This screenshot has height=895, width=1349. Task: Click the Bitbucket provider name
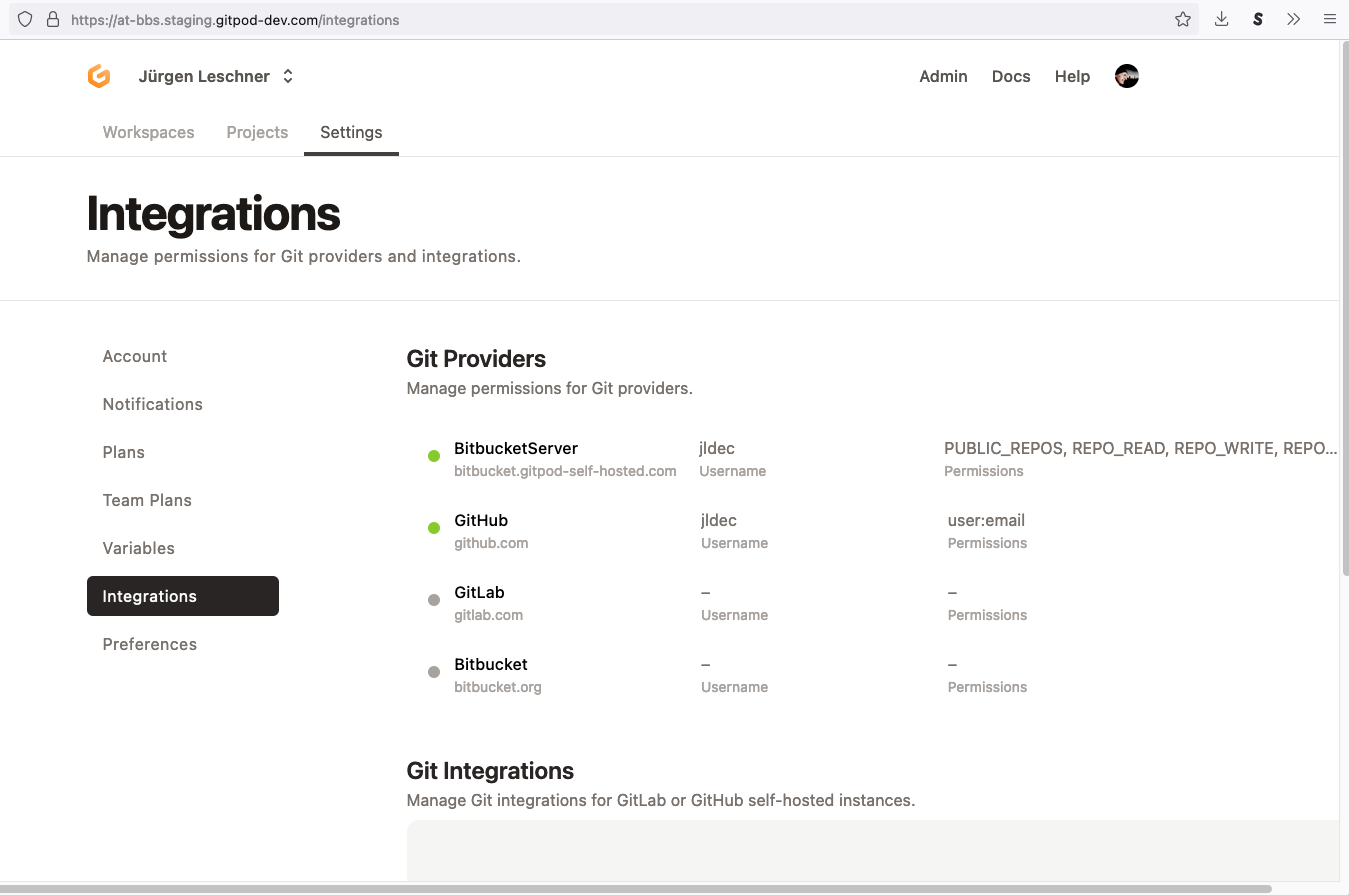[491, 664]
